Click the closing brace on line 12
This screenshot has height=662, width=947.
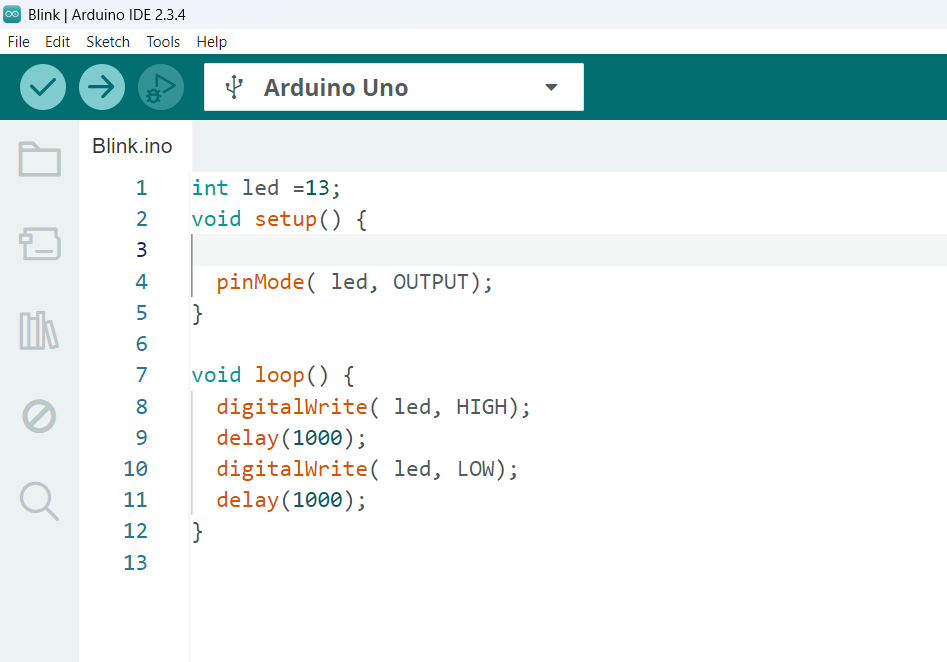197,532
